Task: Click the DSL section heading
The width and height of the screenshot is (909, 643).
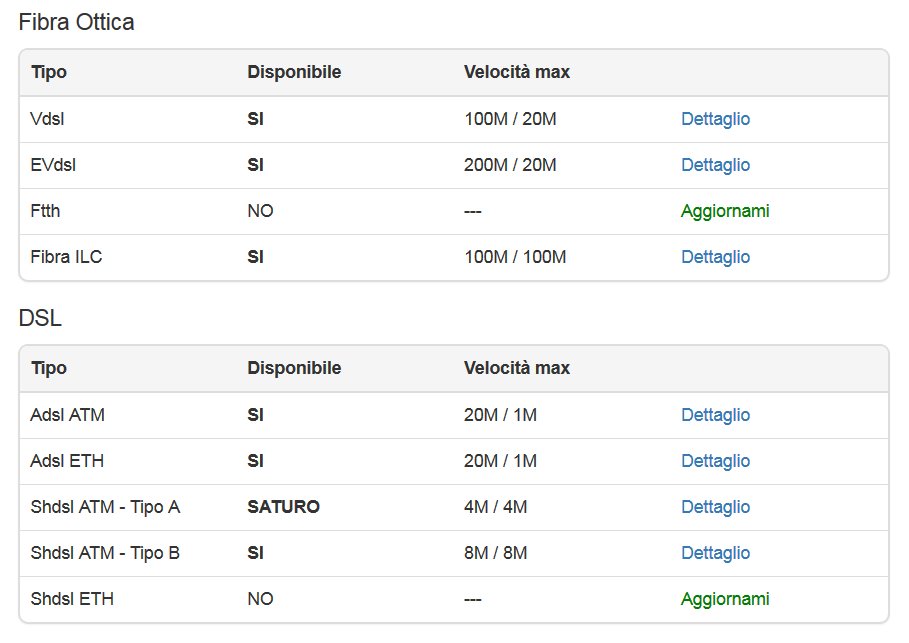Action: [x=40, y=318]
